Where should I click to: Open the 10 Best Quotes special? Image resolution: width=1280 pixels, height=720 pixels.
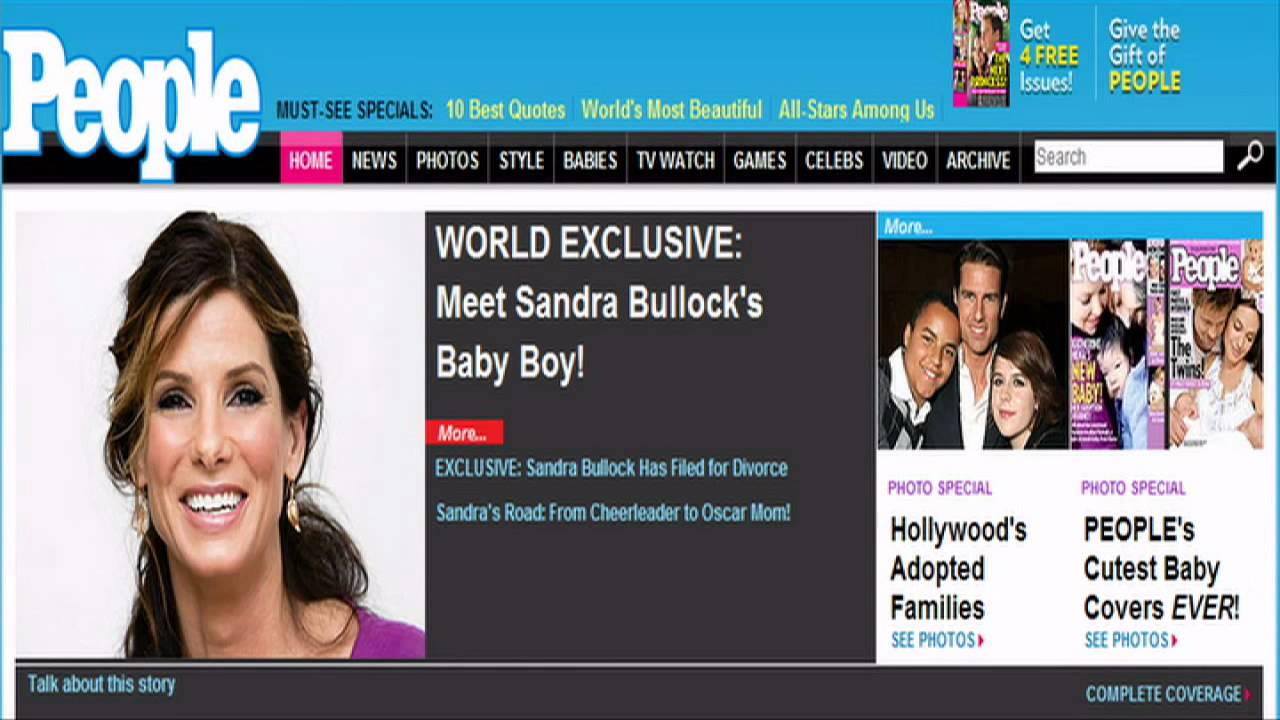coord(505,110)
